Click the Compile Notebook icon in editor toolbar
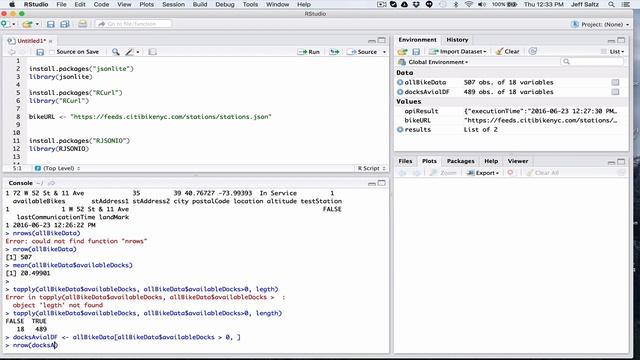The width and height of the screenshot is (640, 360). point(152,52)
